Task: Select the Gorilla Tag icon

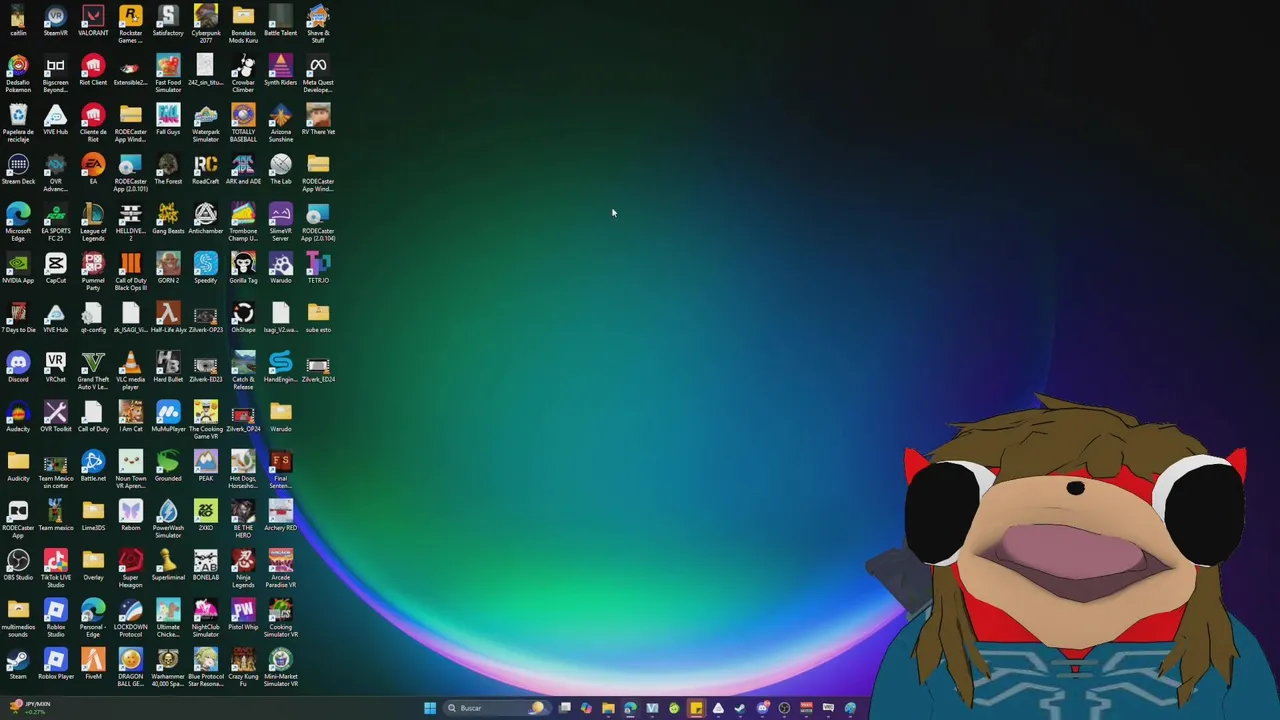Action: point(243,269)
